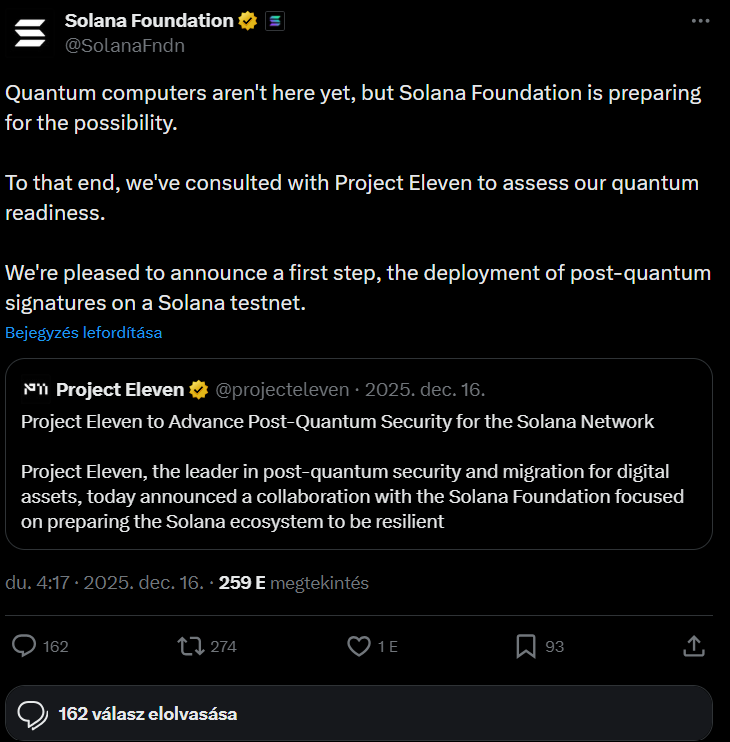Click the reply speech bubble icon

(24, 646)
